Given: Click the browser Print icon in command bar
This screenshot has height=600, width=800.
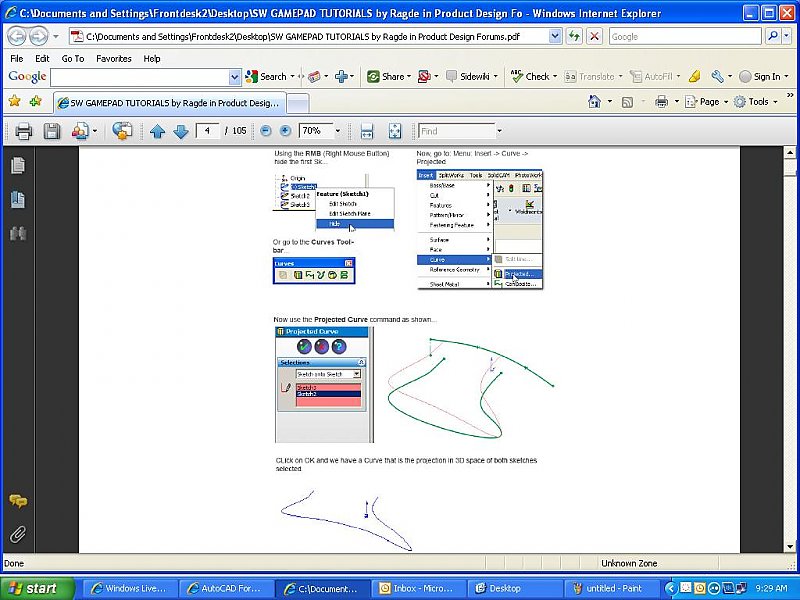Looking at the screenshot, I should click(x=661, y=102).
